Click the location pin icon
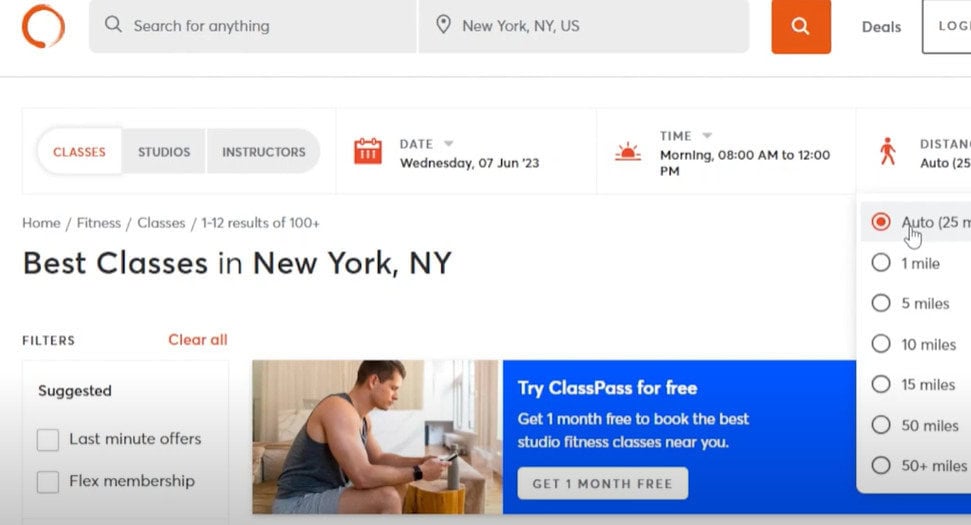971x525 pixels. coord(443,25)
